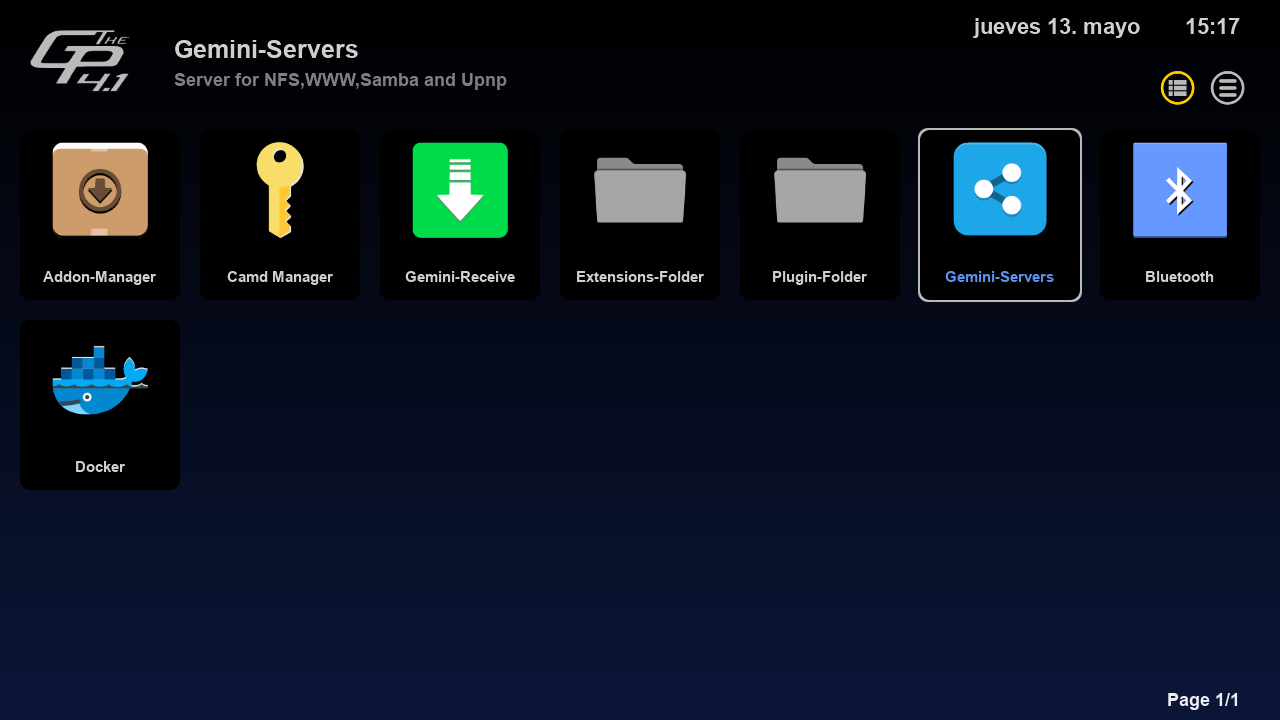The height and width of the screenshot is (720, 1280).
Task: Click the Page 1/1 indicator
Action: click(1202, 700)
